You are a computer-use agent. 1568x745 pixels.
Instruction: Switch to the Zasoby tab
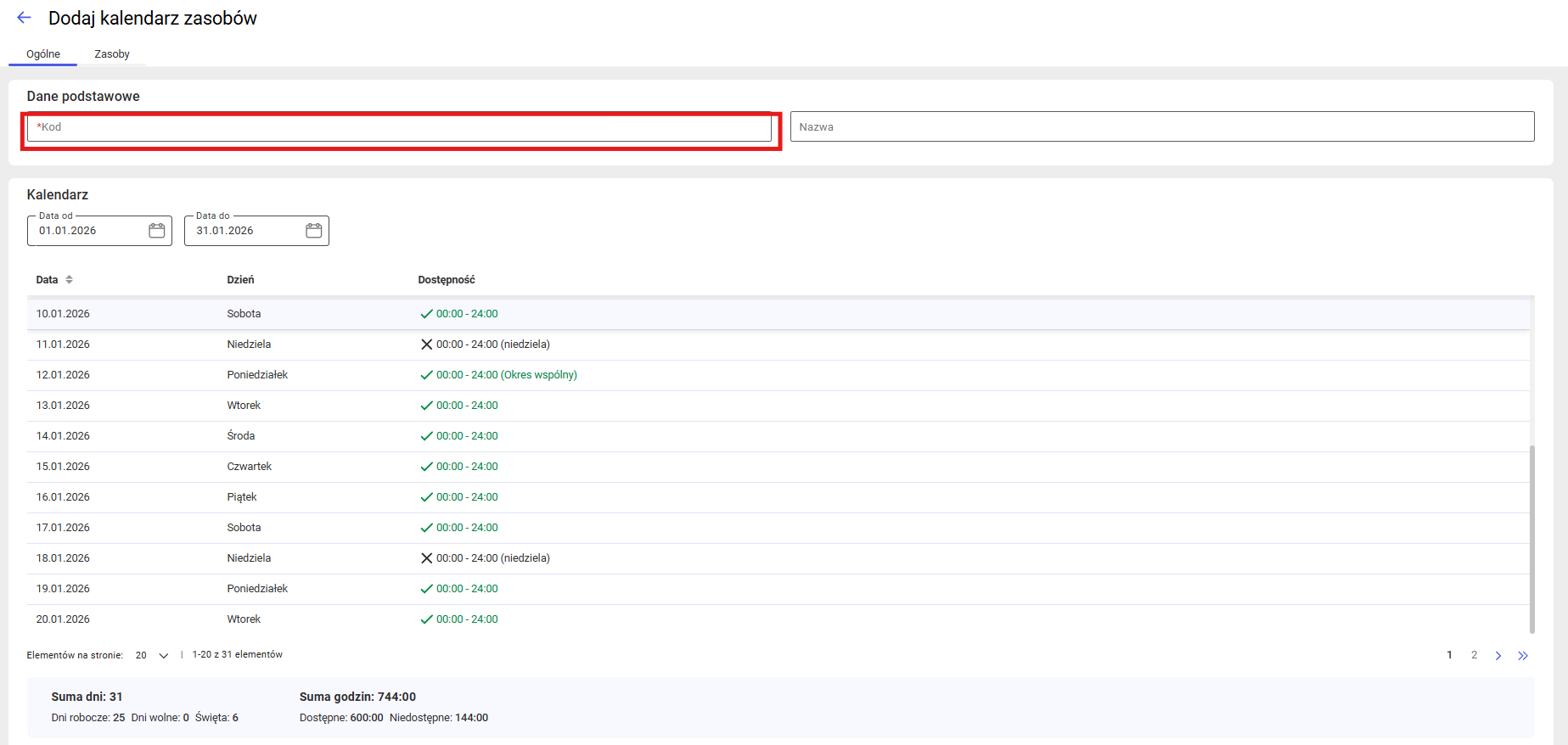(x=112, y=54)
